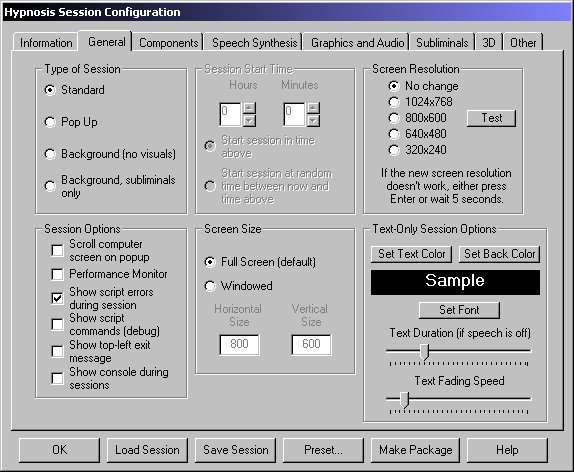Click Make Package button
The height and width of the screenshot is (472, 574).
[415, 450]
